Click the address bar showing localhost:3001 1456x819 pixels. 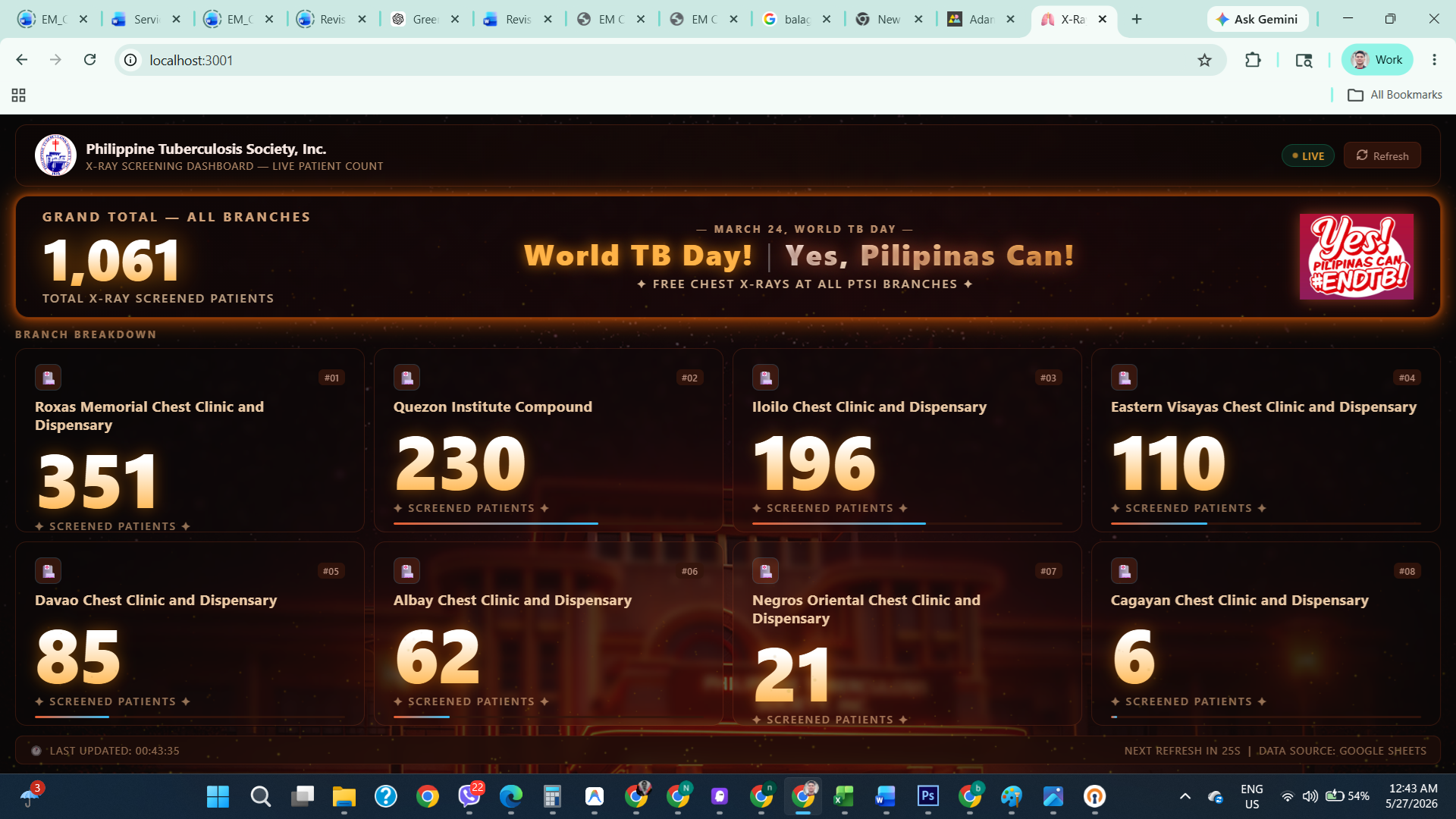671,60
